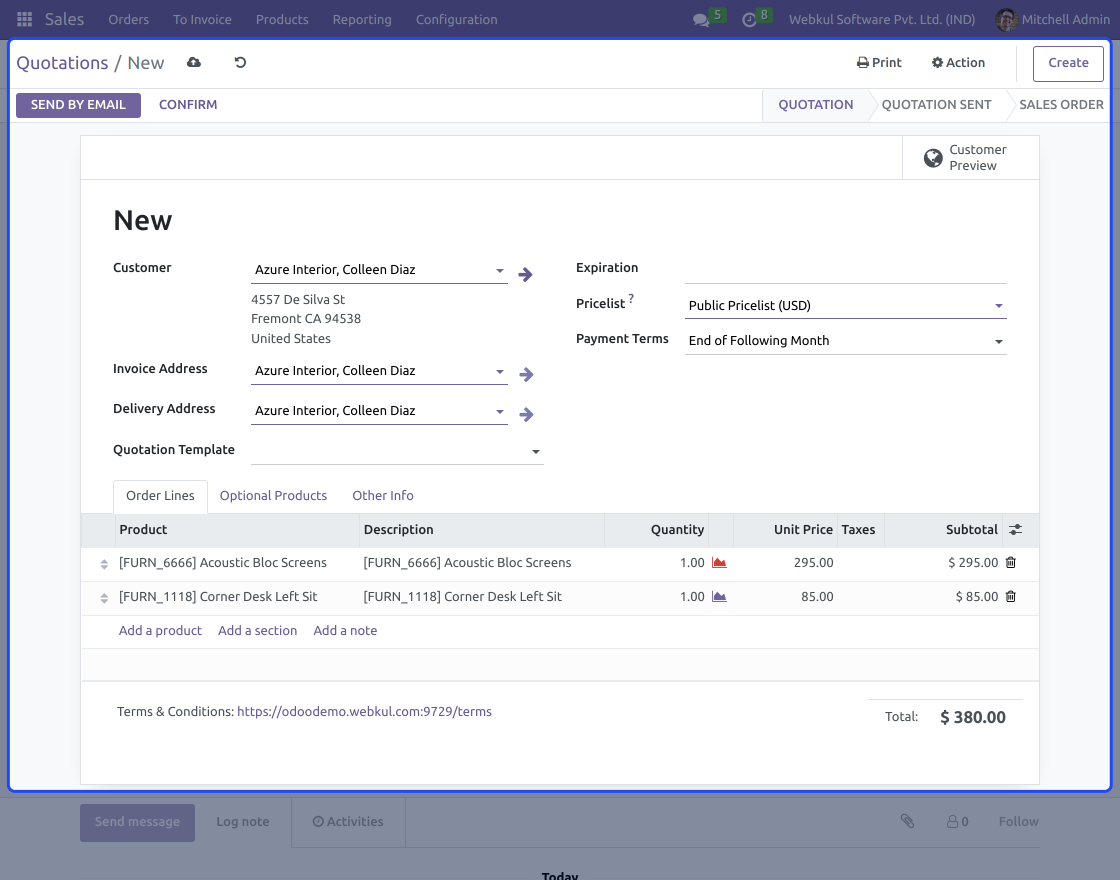Open the Activities button in chatter
Screen dimensions: 1120x880
[x=348, y=822]
